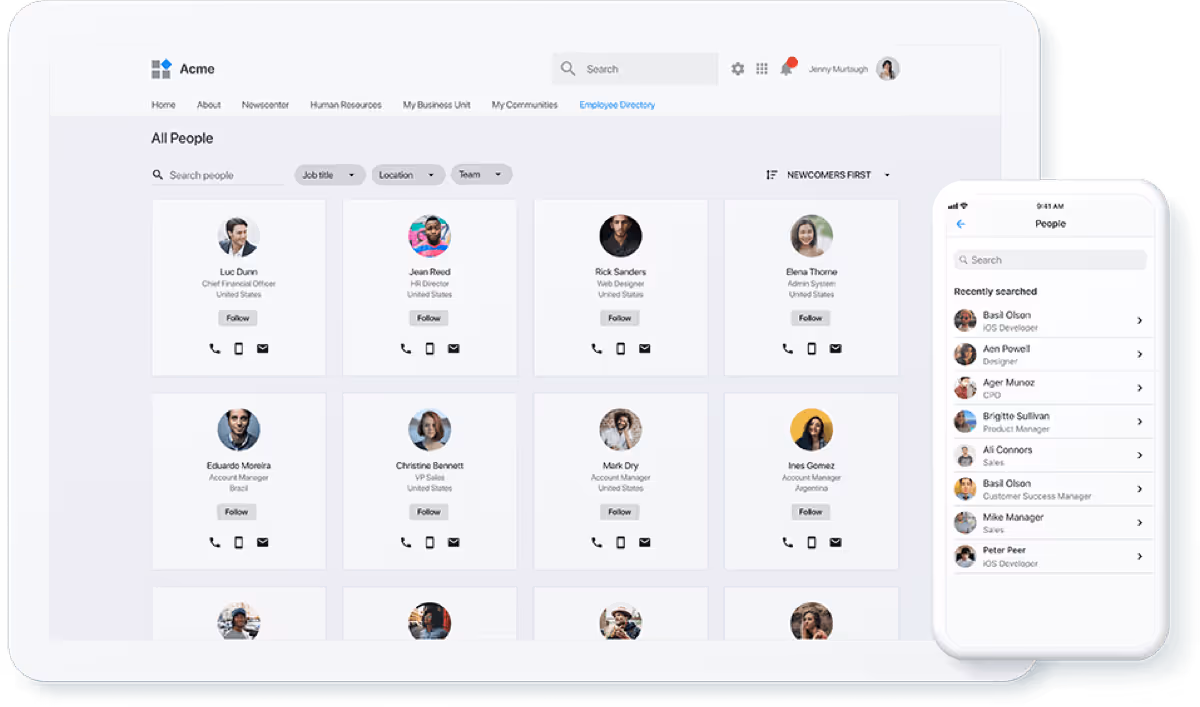Open My Communities nav item
Screen dimensions: 1200x707
[x=525, y=105]
